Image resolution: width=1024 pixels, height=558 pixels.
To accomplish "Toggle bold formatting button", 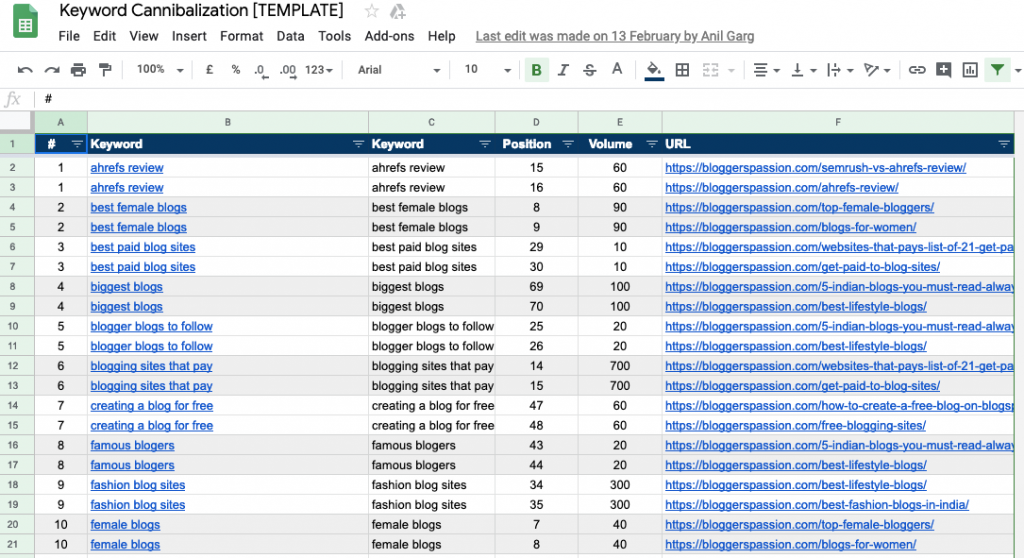I will [536, 70].
